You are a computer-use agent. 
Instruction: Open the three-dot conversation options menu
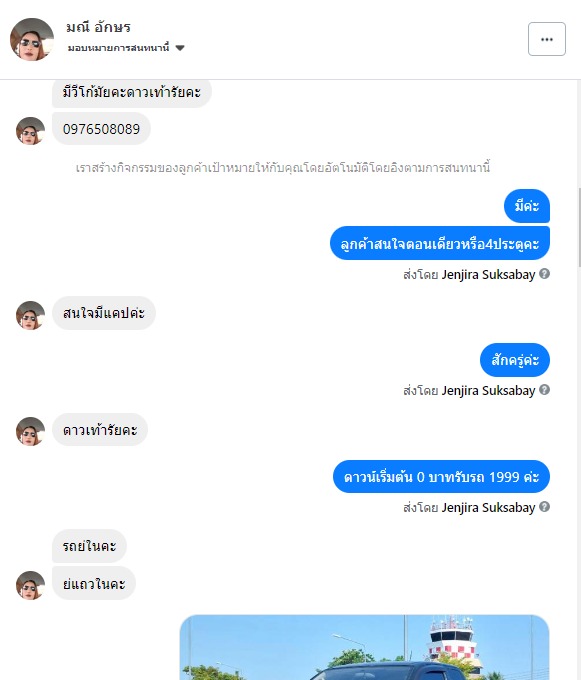(546, 39)
